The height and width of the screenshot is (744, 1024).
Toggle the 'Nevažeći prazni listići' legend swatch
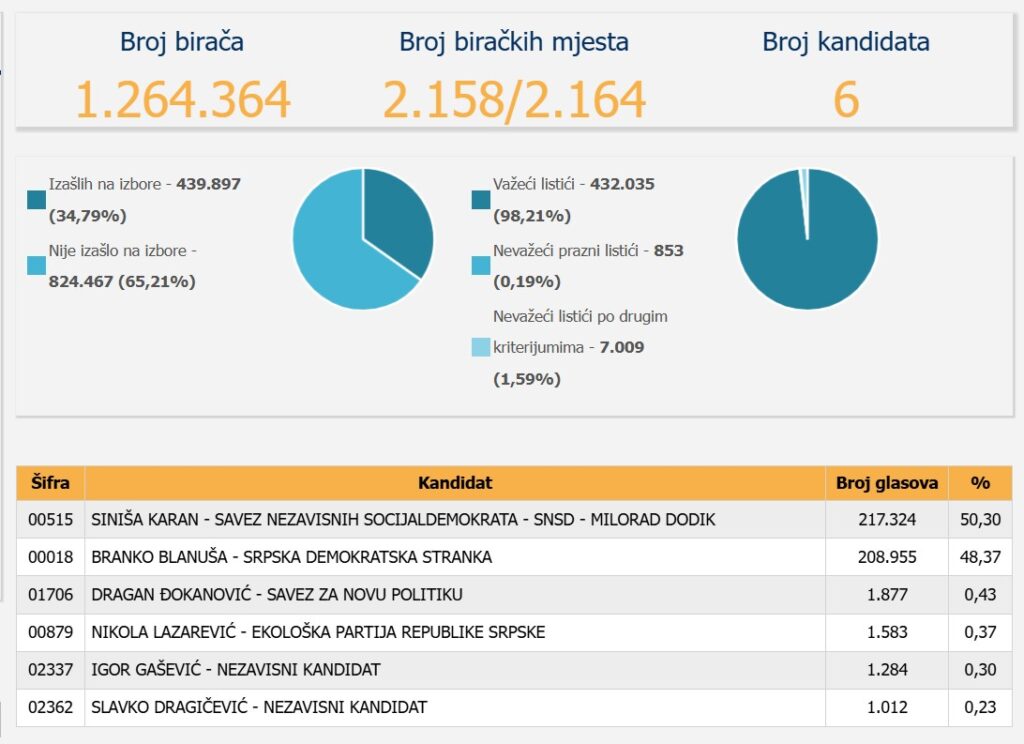481,266
